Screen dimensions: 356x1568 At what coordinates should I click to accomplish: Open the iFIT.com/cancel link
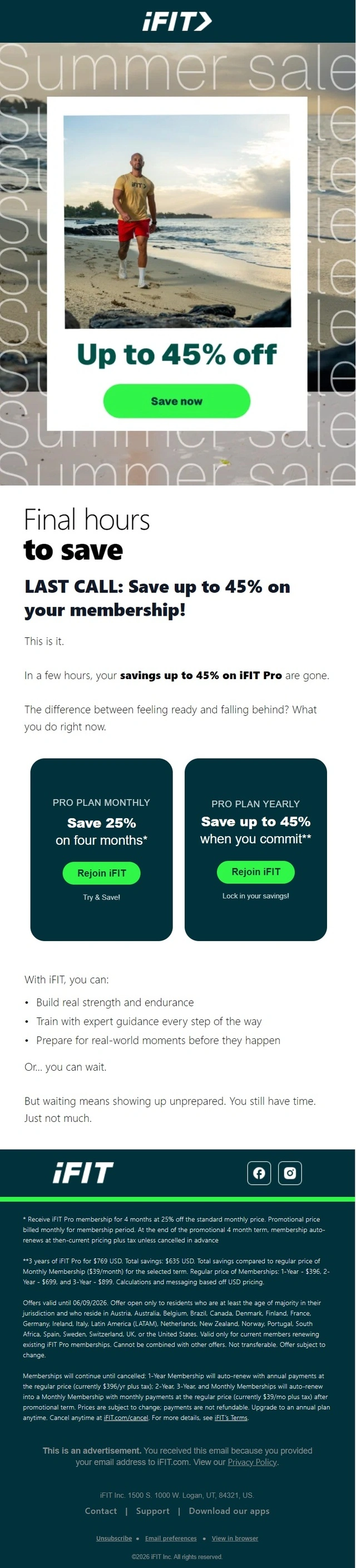coord(126,1418)
